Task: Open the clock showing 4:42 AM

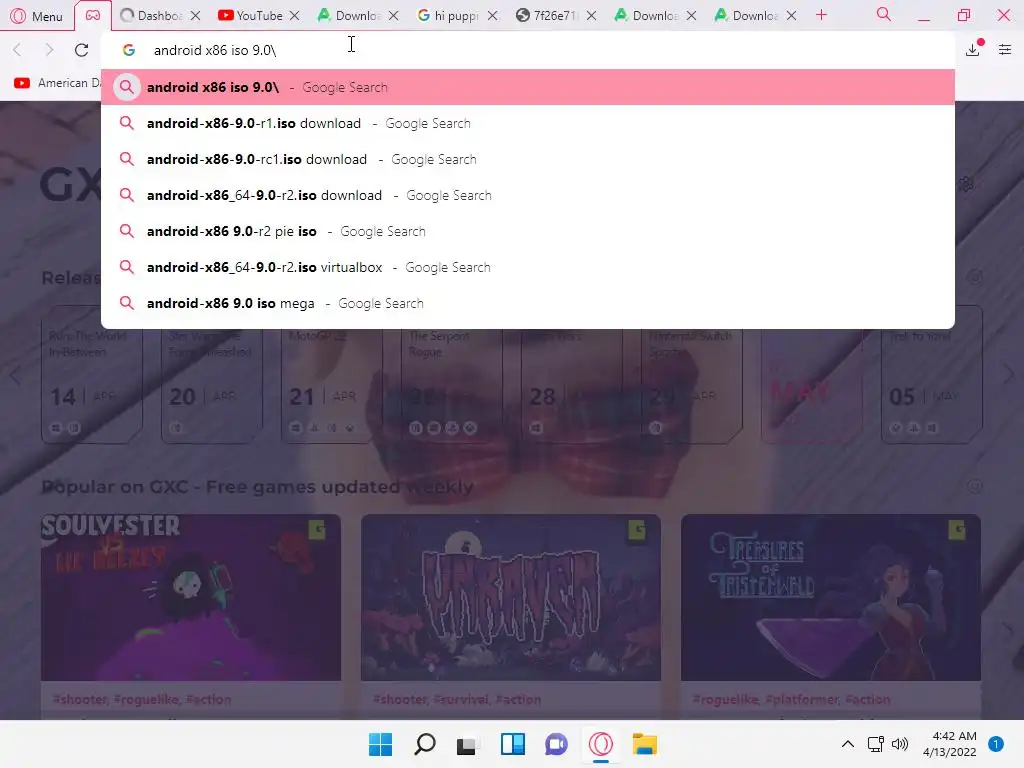Action: click(x=950, y=744)
